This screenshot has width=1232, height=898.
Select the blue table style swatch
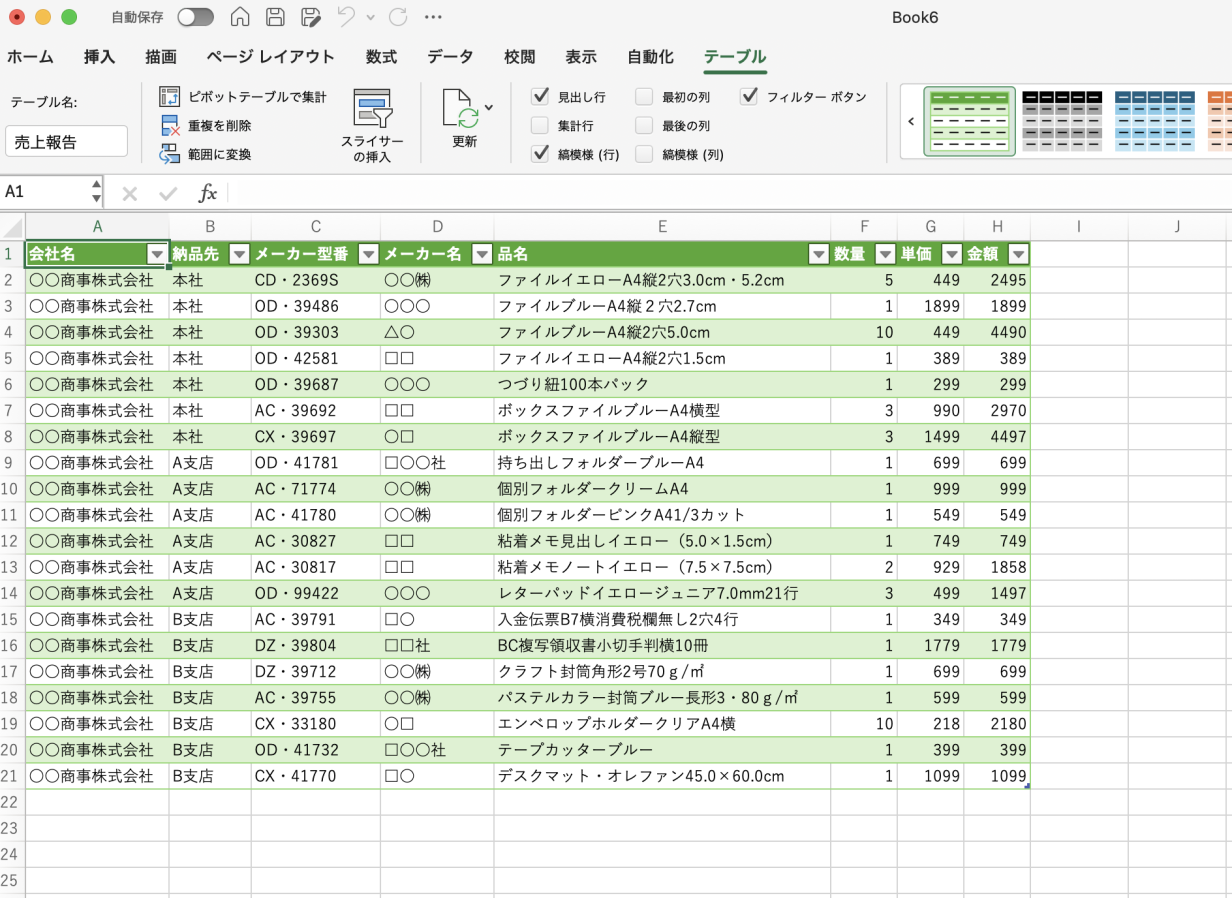(1154, 122)
